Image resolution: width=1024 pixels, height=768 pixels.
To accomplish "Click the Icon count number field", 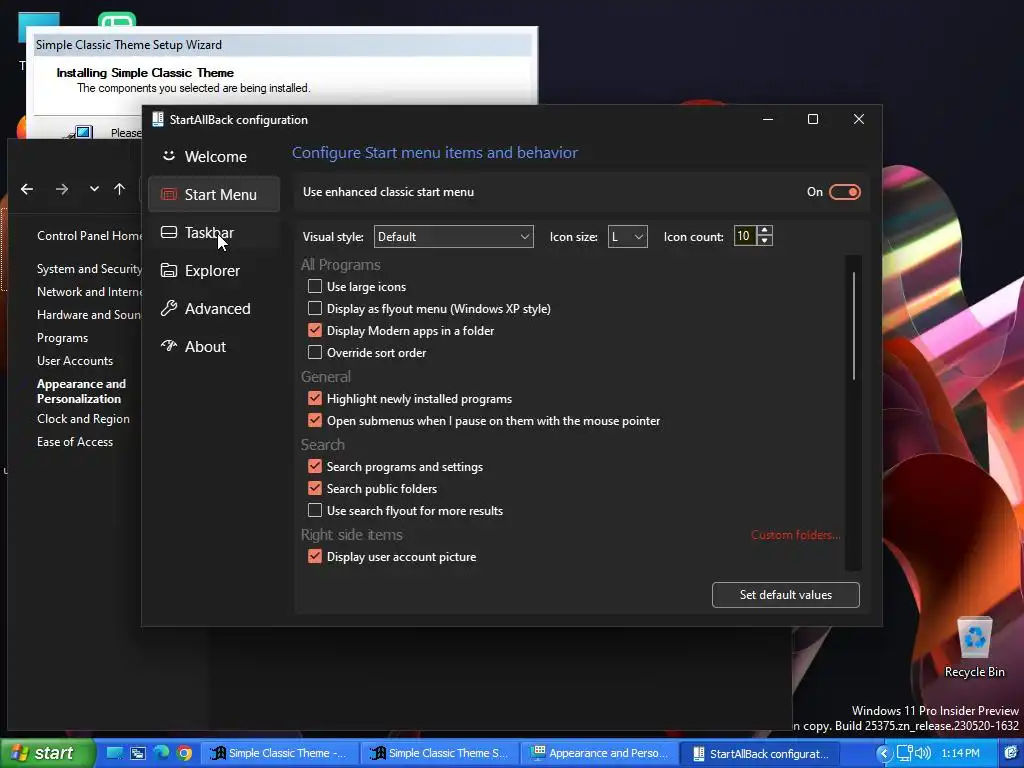I will [x=744, y=236].
